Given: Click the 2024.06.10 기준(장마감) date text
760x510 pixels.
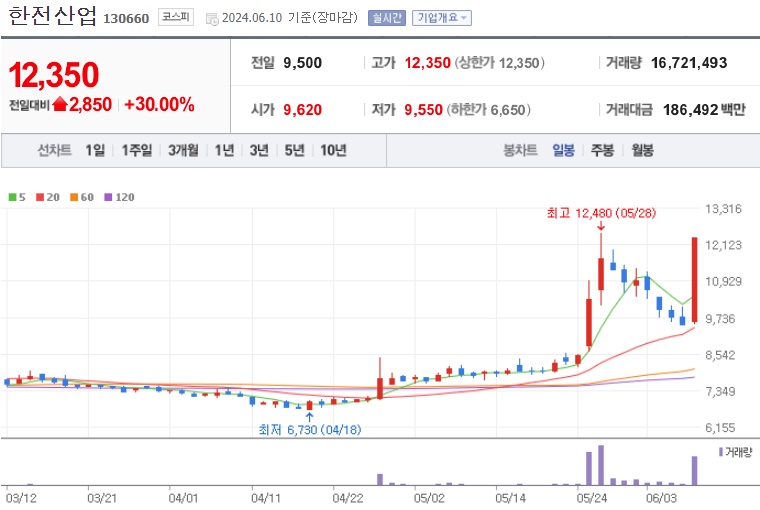Looking at the screenshot, I should tap(289, 18).
